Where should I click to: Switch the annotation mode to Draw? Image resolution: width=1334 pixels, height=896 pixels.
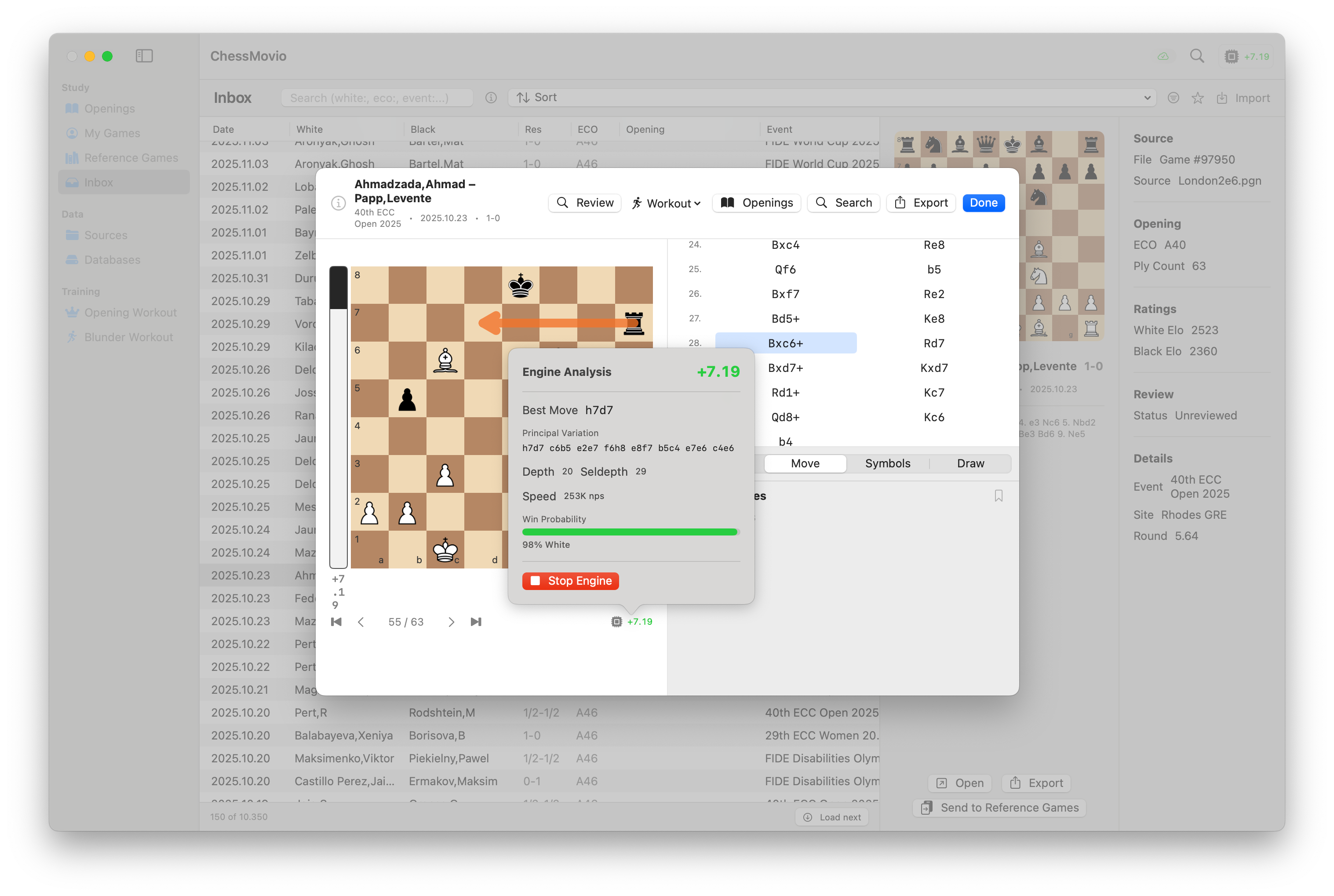point(971,463)
